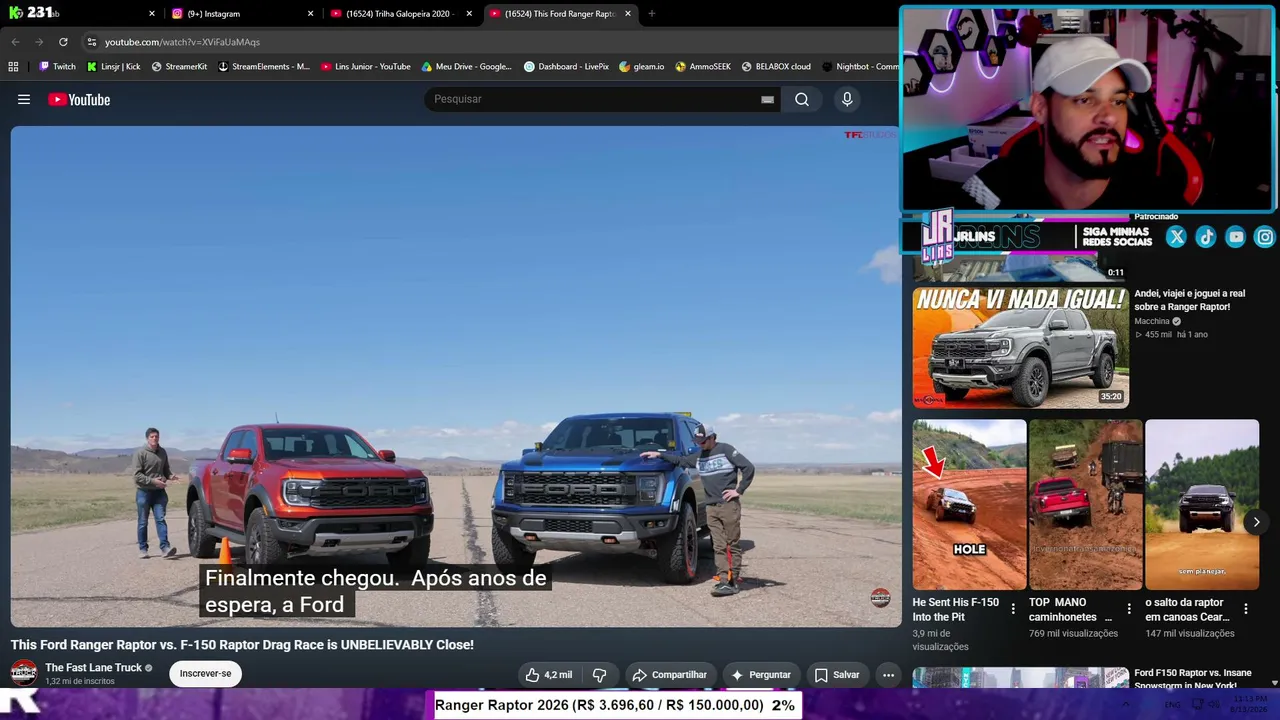
Task: Select the This Ford Ranger Raptor tab
Action: coord(559,14)
